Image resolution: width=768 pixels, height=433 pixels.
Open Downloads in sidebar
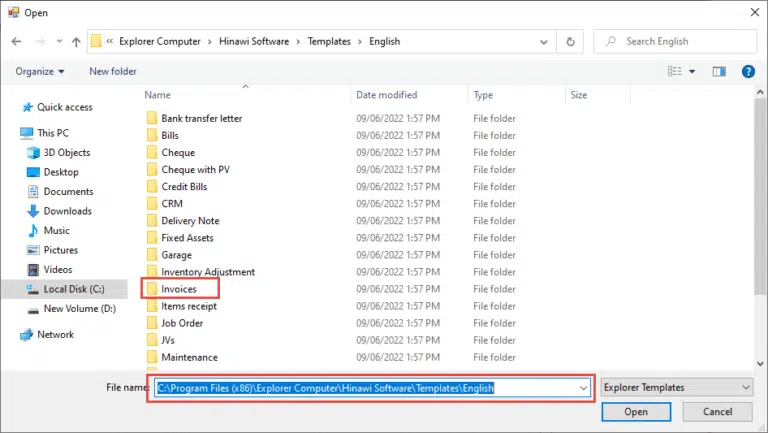click(x=59, y=211)
